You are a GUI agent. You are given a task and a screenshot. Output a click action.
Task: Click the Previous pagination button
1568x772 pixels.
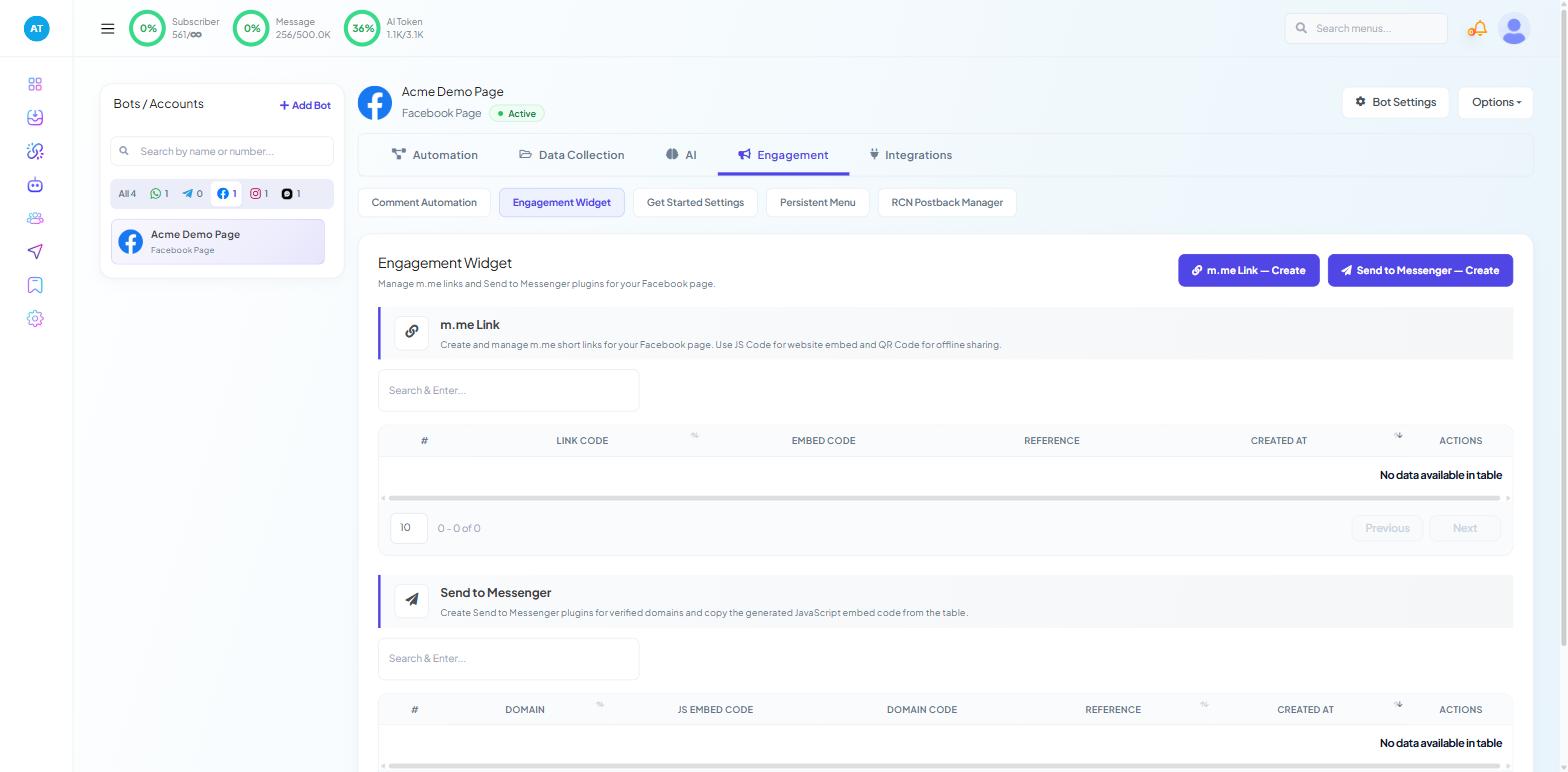coord(1387,528)
